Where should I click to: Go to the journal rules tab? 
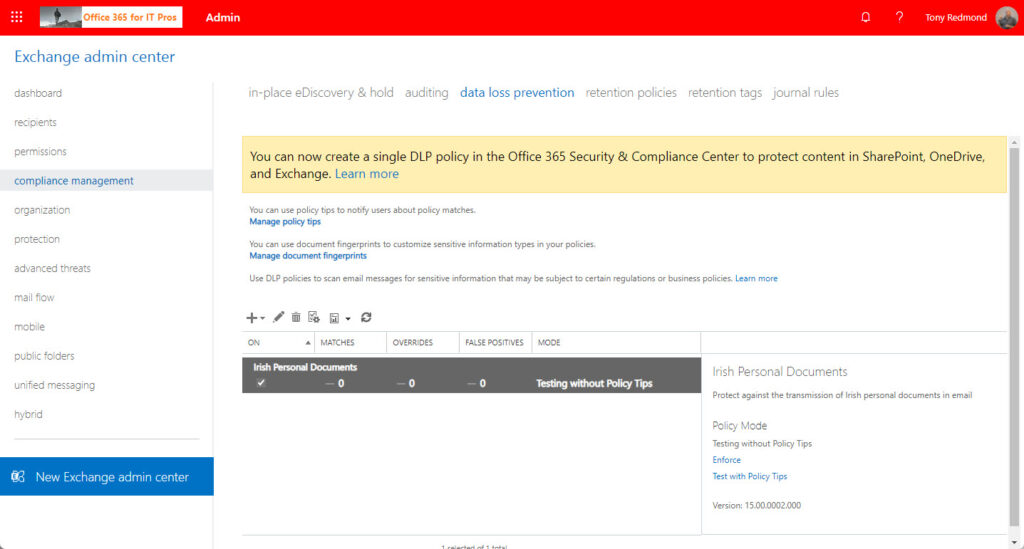coord(806,93)
